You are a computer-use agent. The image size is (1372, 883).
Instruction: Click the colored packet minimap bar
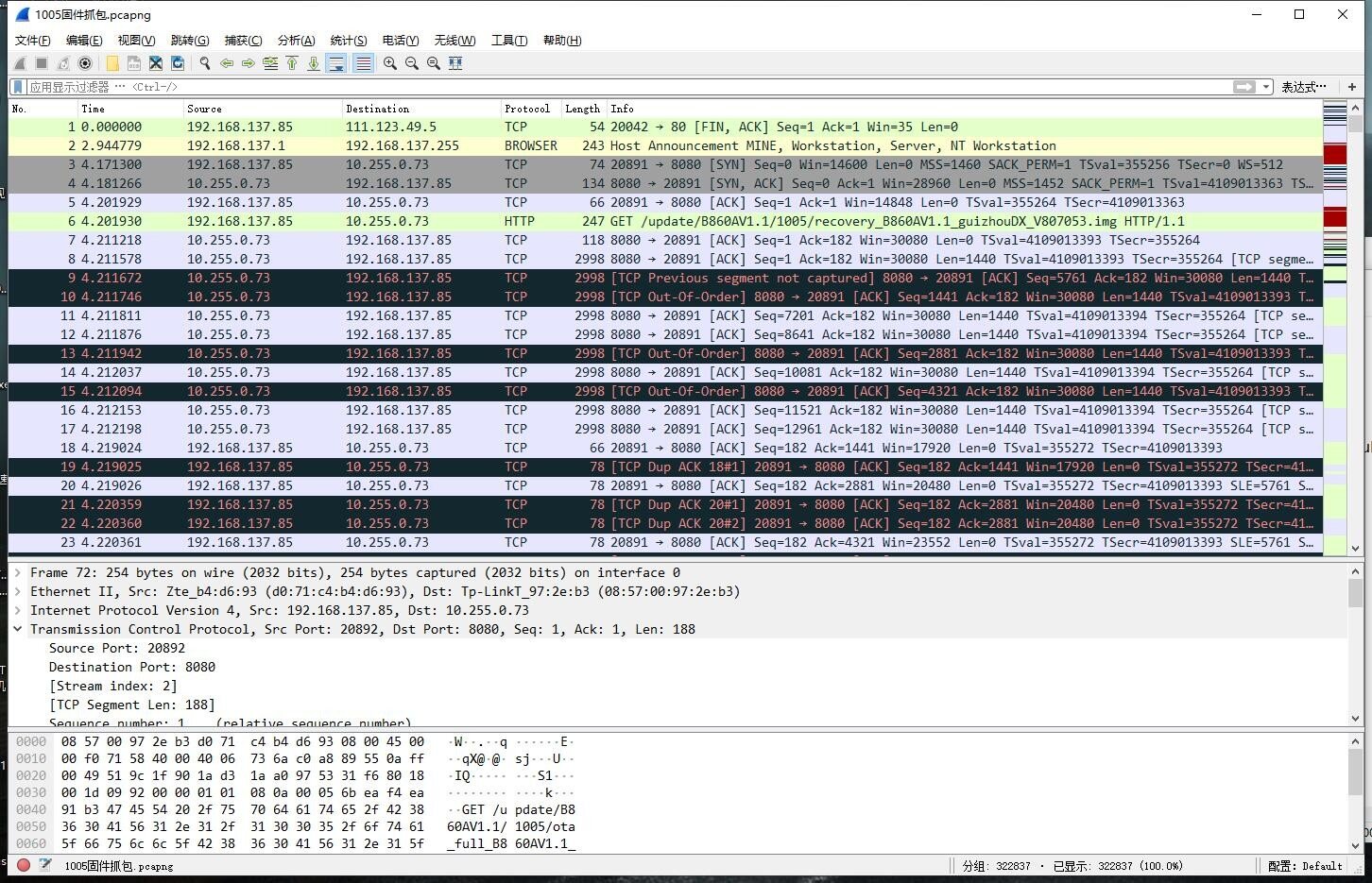click(1335, 327)
